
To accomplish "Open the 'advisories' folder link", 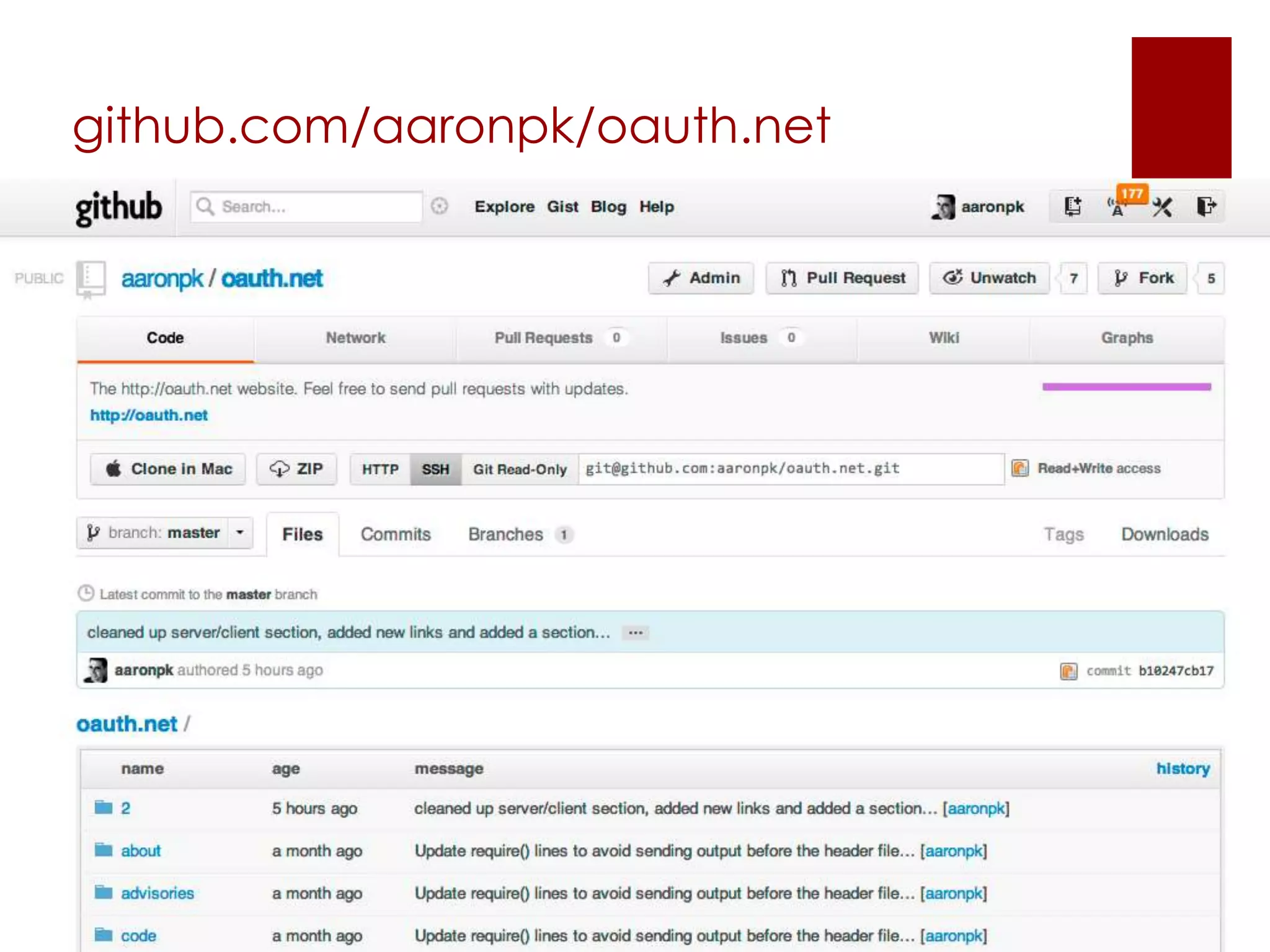I will (158, 893).
